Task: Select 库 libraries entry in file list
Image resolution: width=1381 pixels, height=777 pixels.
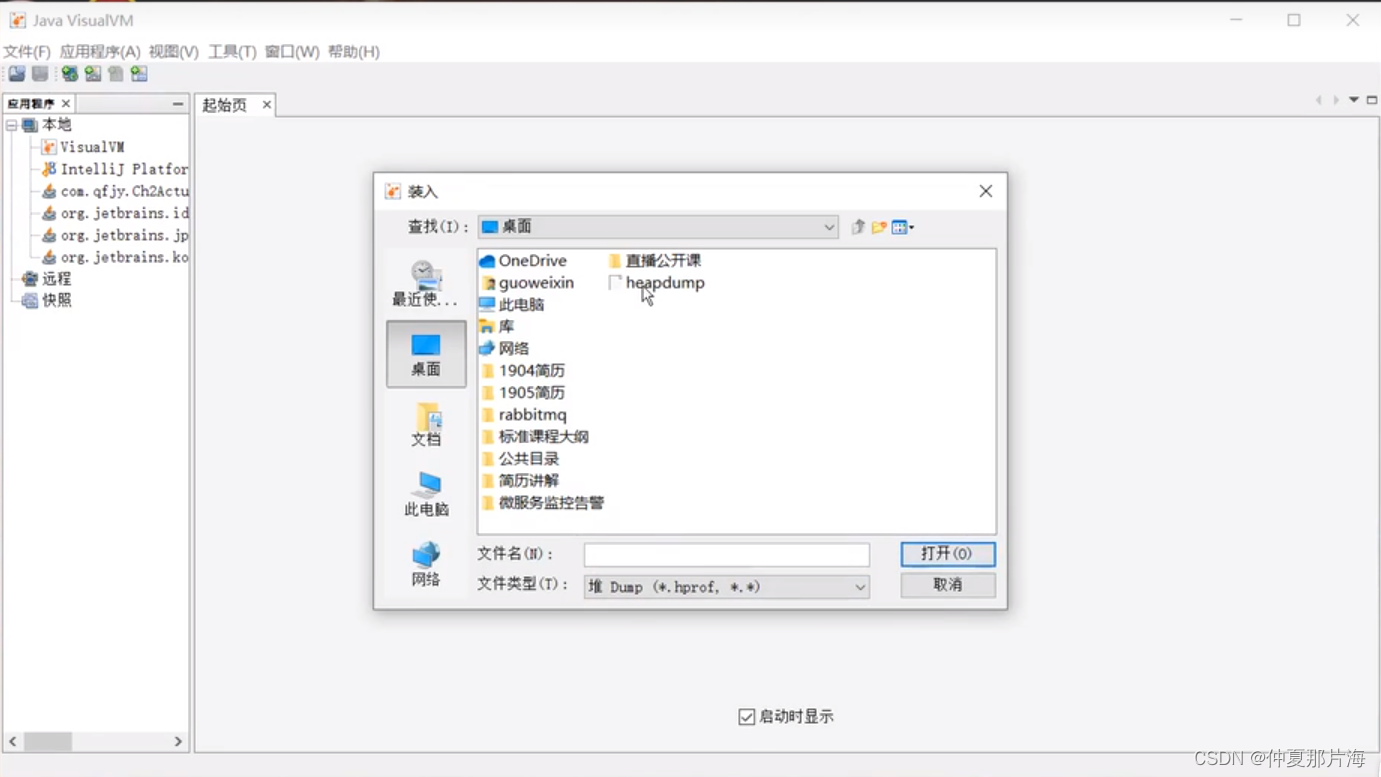Action: point(497,327)
